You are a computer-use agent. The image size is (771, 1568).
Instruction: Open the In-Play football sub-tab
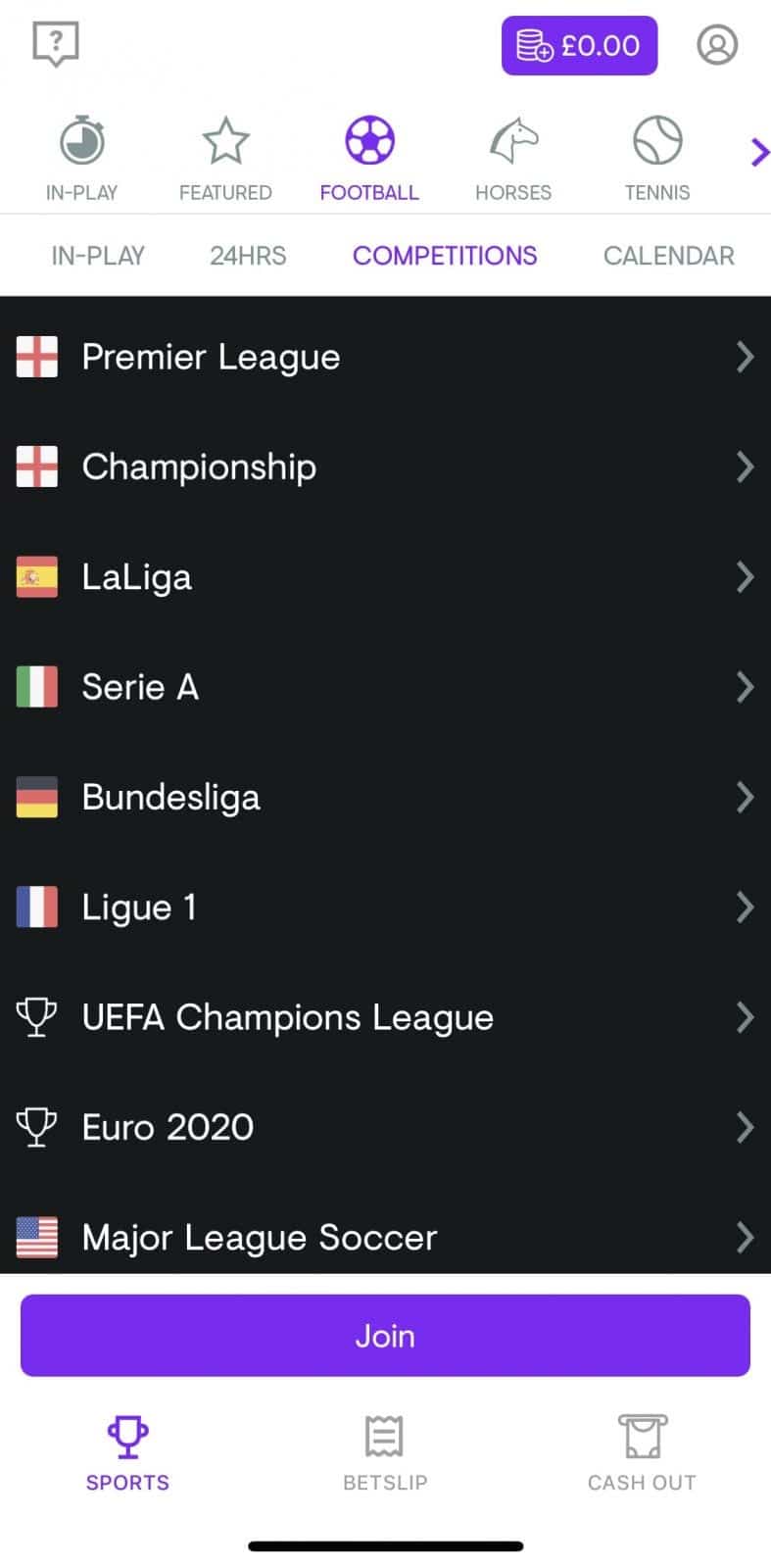click(x=98, y=256)
